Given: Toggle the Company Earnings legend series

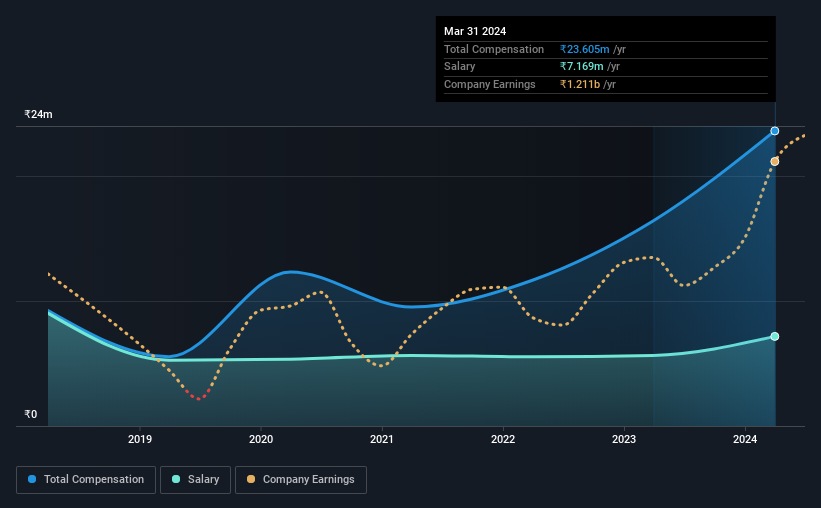Looking at the screenshot, I should click(301, 480).
